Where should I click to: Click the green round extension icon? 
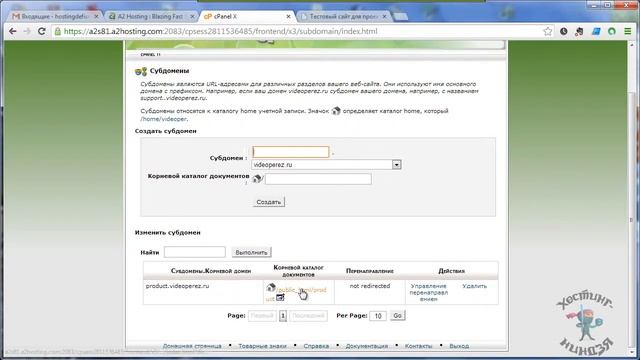tap(611, 31)
